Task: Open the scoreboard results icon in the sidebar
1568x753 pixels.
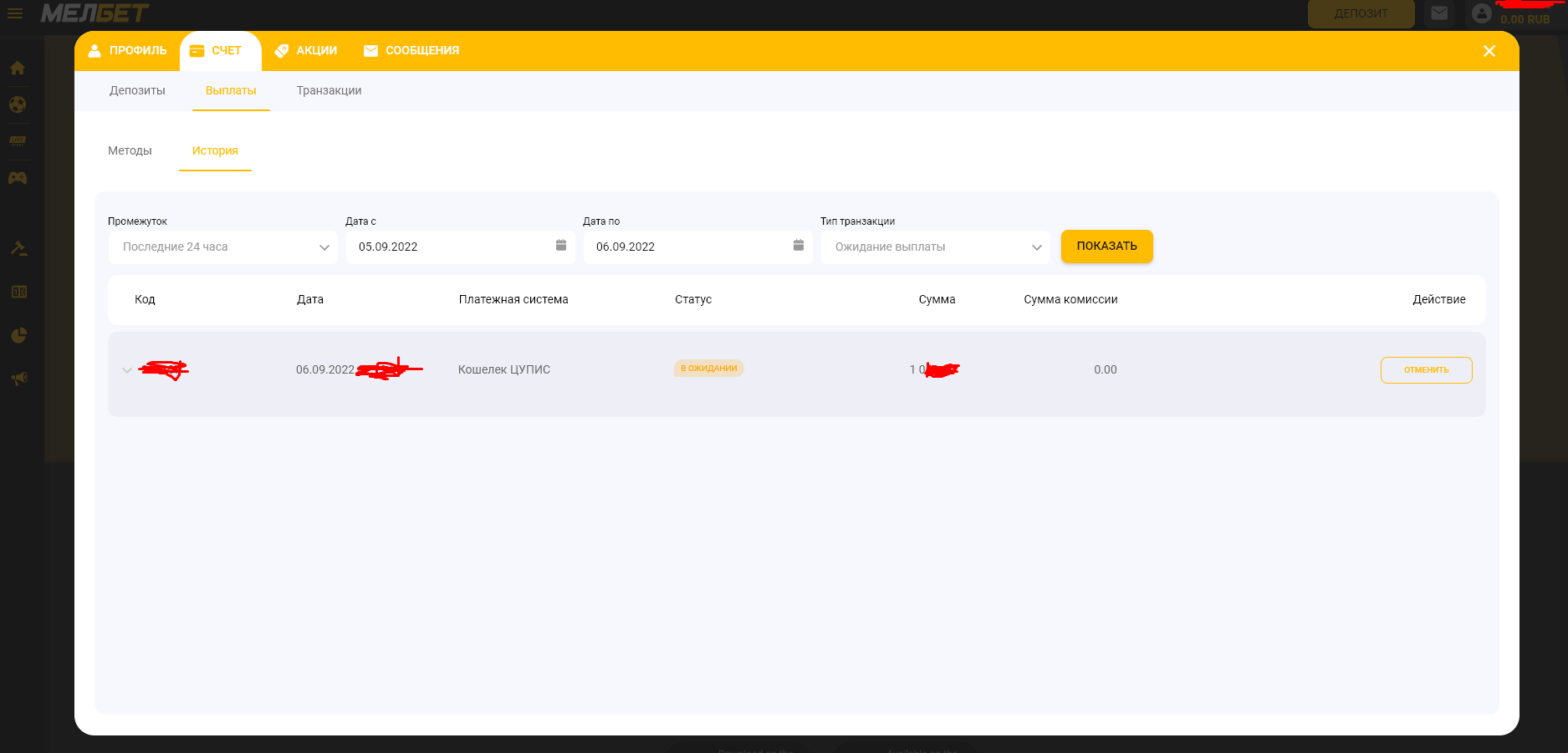Action: (18, 292)
